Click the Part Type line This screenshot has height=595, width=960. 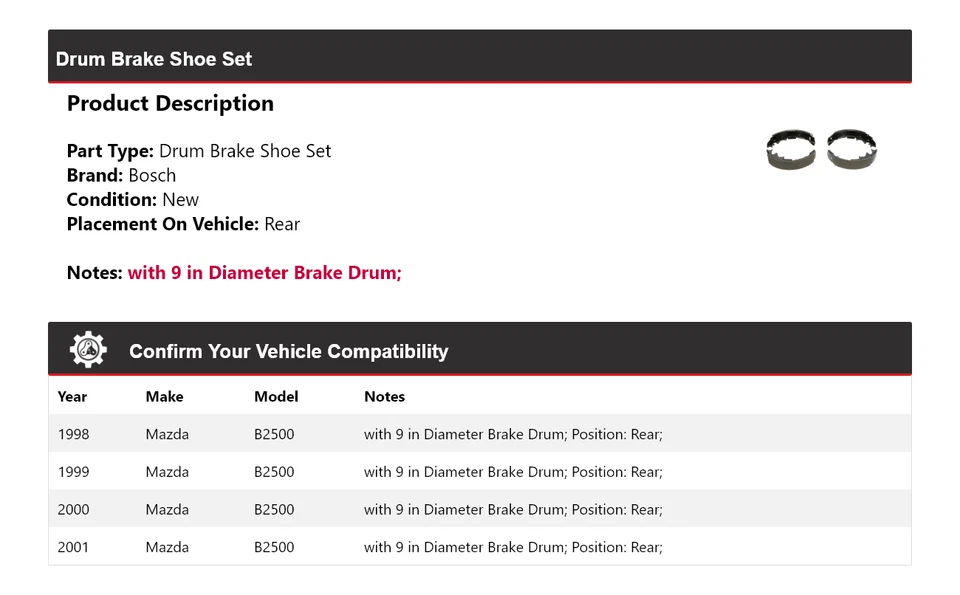click(198, 151)
